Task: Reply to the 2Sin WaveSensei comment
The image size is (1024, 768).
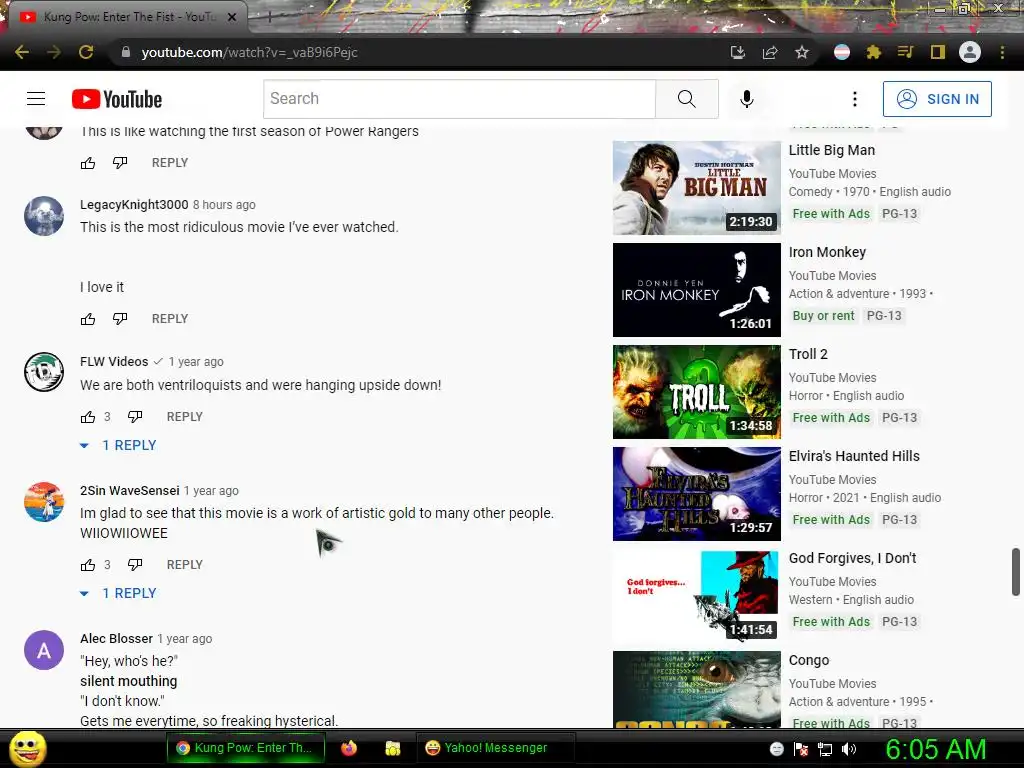Action: pos(185,565)
